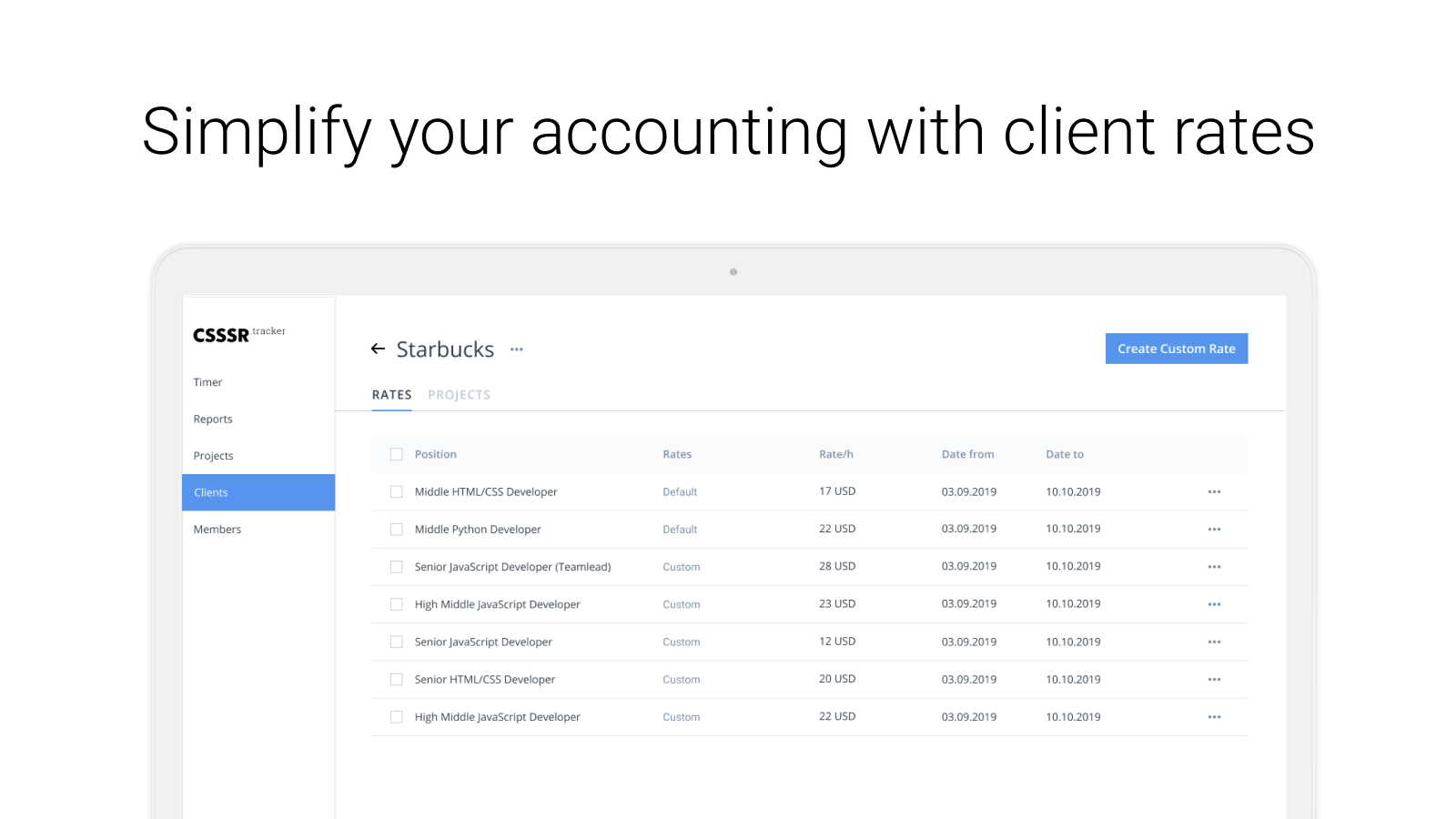Image resolution: width=1456 pixels, height=819 pixels.
Task: Click 10.10.2019 date in Middle Python Developer row
Action: (1073, 529)
